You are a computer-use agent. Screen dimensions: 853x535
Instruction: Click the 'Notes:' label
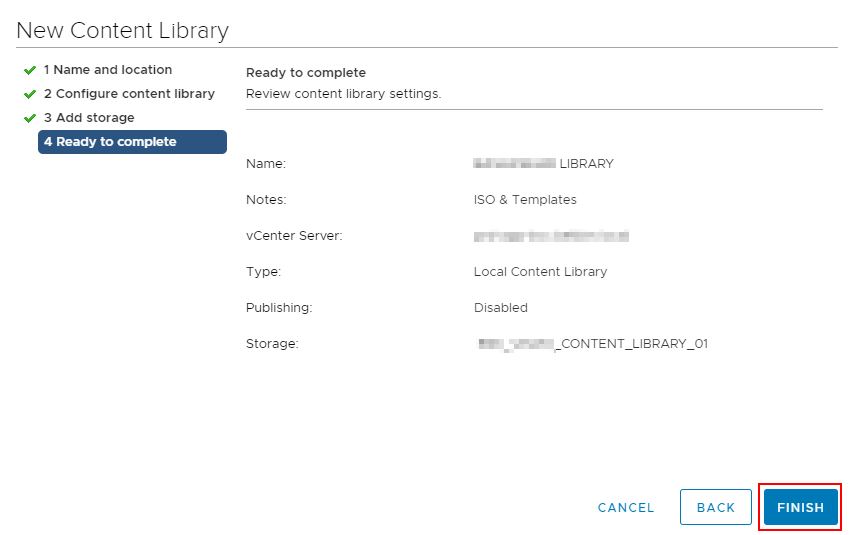266,200
